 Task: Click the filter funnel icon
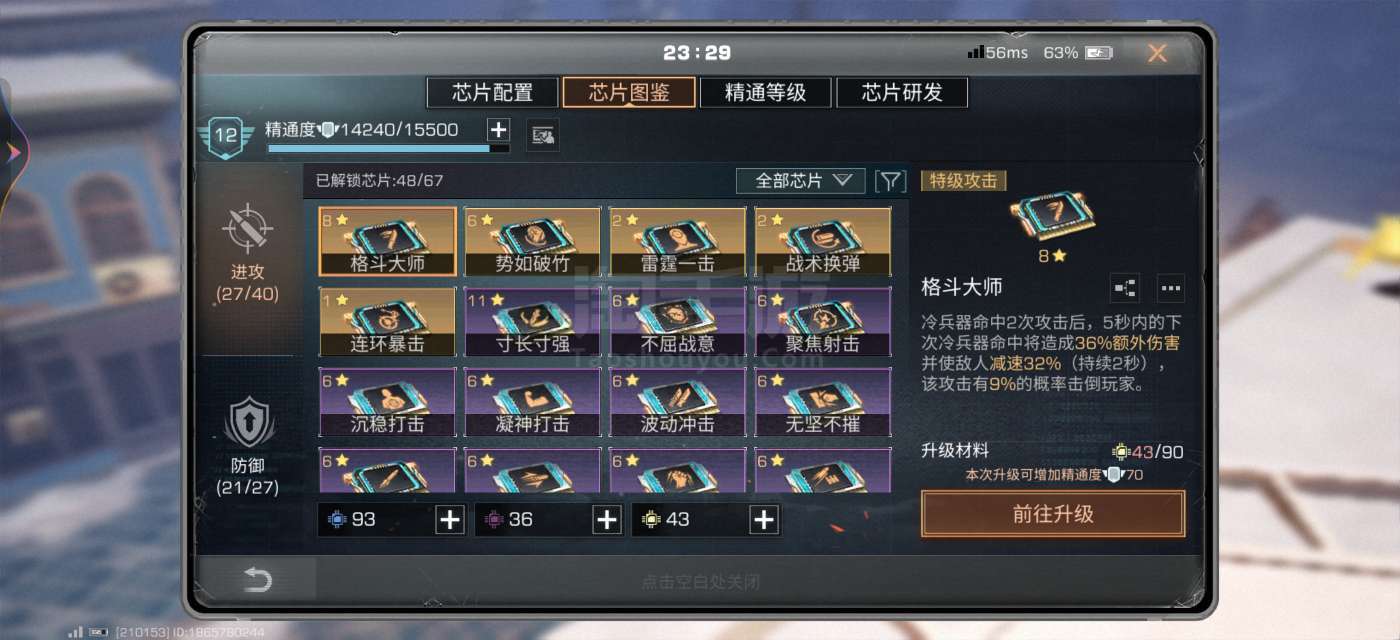890,181
